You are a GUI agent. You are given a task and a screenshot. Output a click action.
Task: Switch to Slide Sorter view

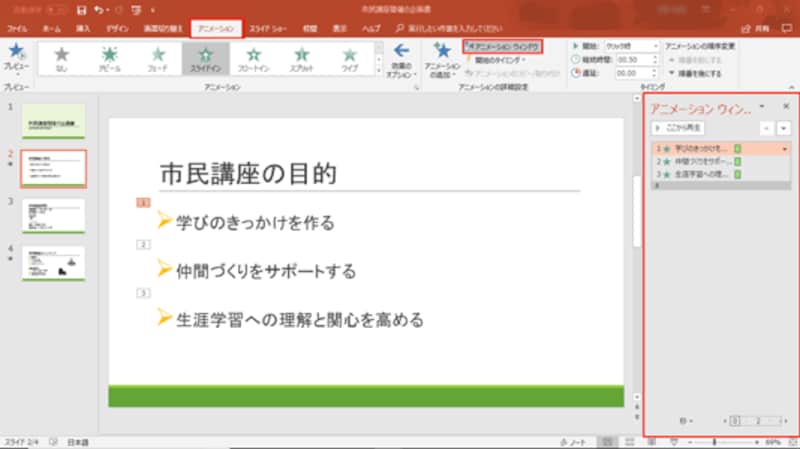click(x=630, y=442)
